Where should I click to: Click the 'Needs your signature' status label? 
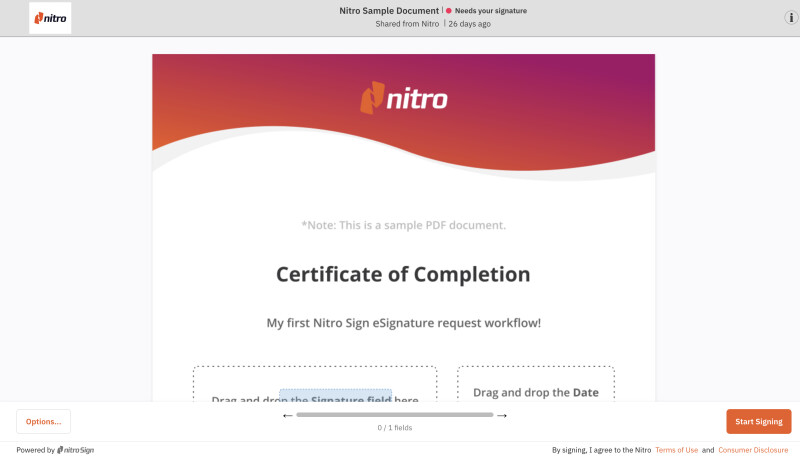tap(490, 11)
